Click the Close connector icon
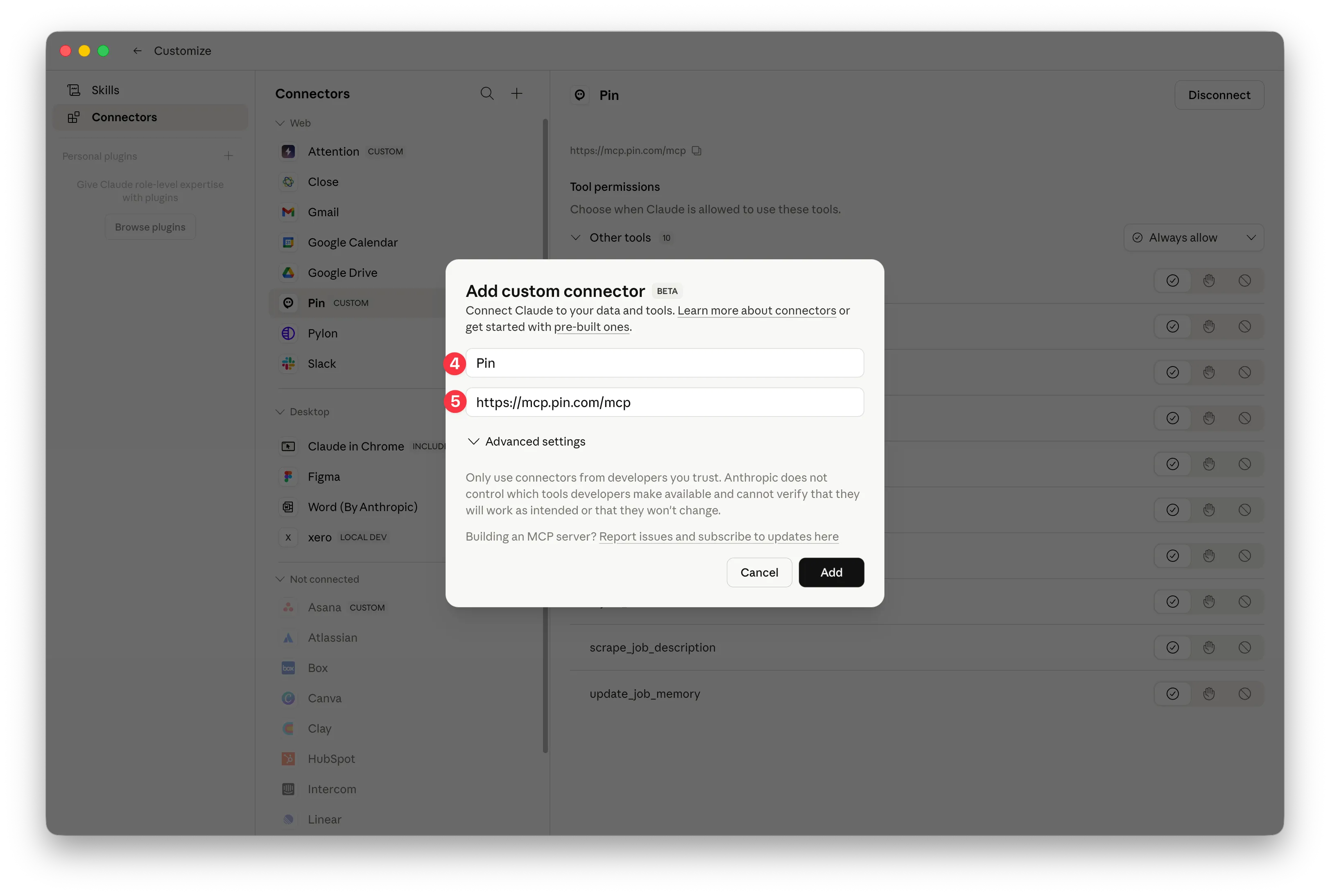This screenshot has height=896, width=1330. click(289, 182)
